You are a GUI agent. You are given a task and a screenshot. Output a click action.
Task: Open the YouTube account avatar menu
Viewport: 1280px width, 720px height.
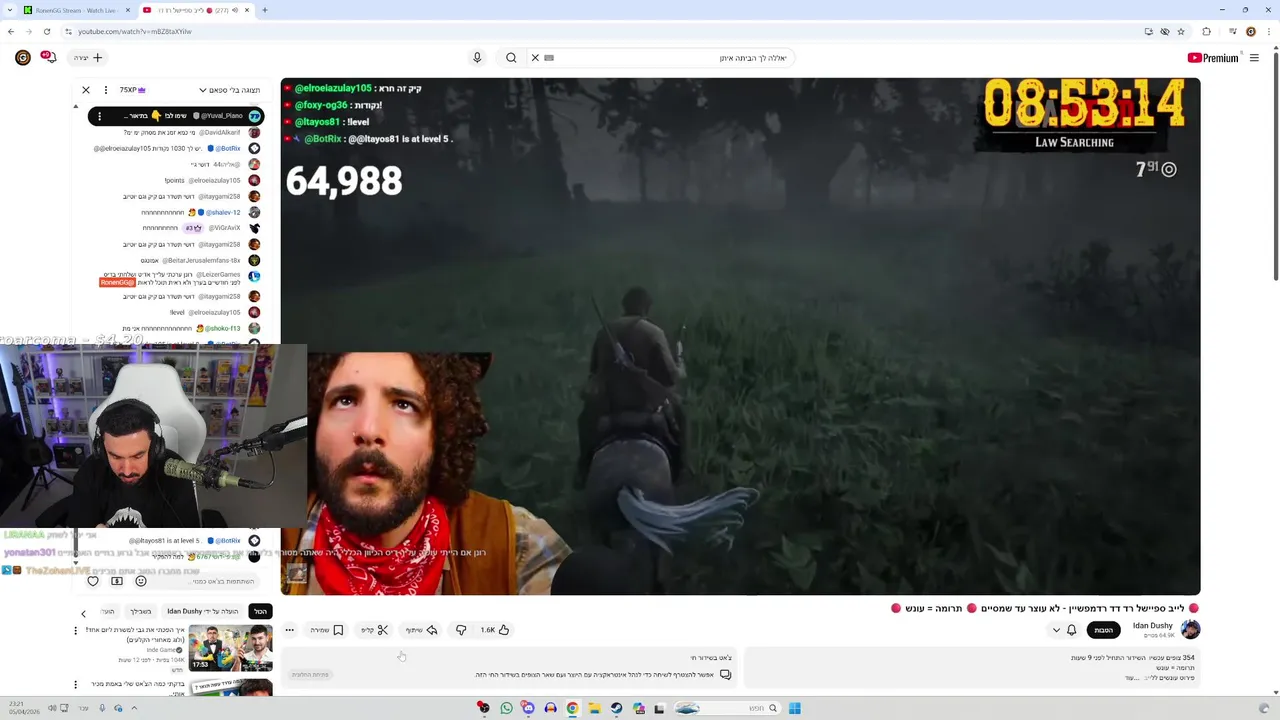click(x=23, y=58)
